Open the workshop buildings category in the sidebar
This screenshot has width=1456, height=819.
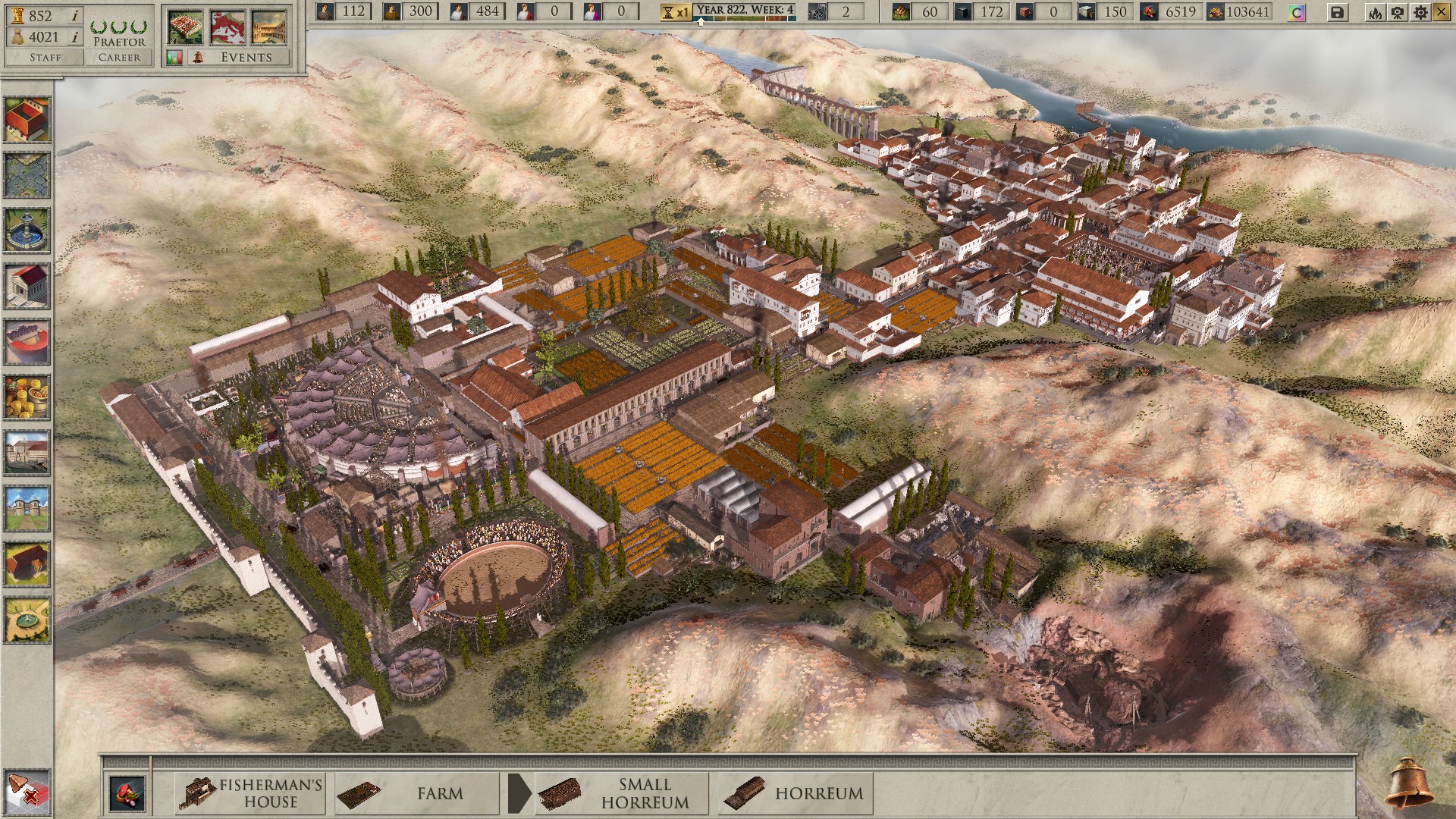click(x=27, y=453)
